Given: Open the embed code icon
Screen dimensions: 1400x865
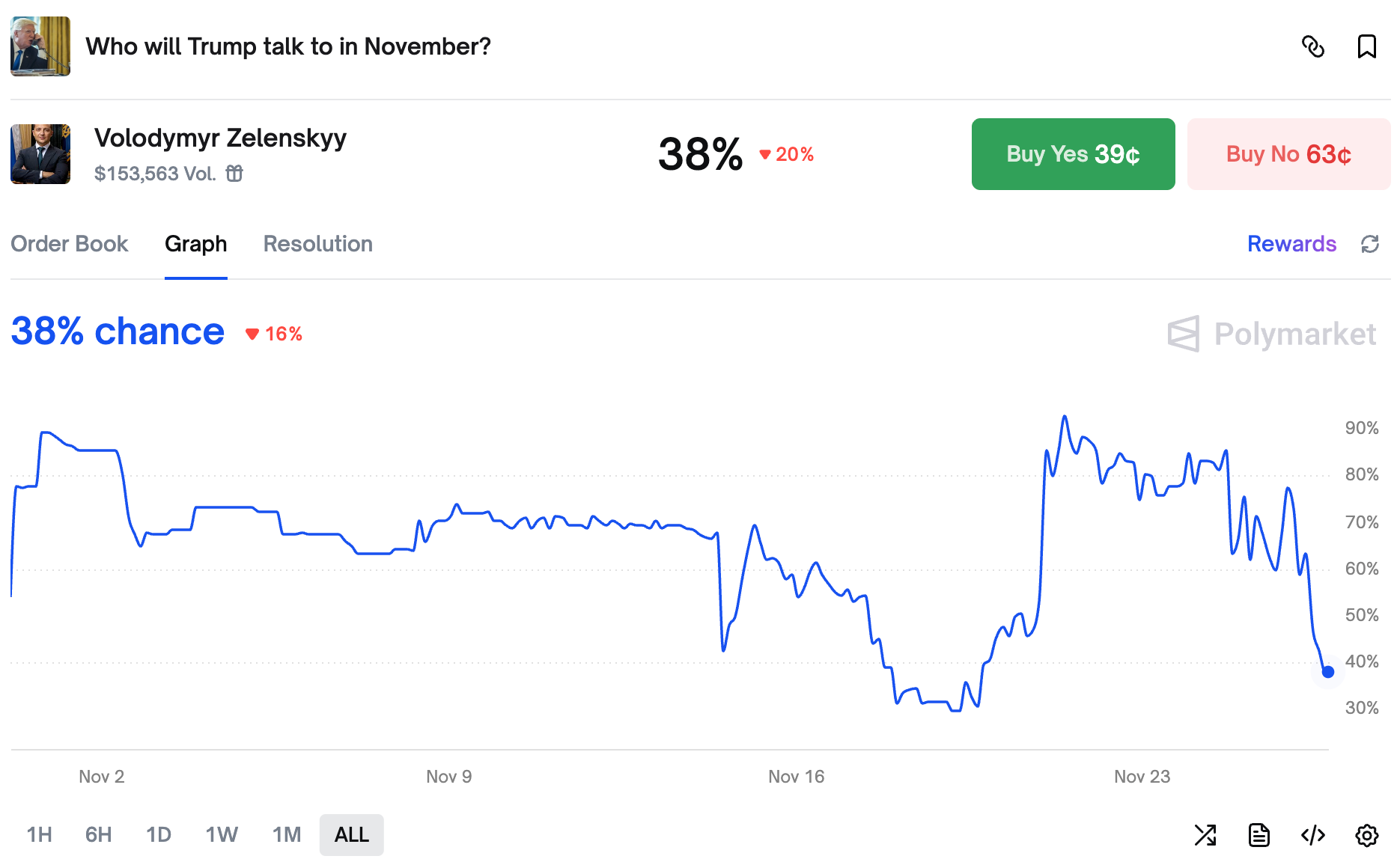Looking at the screenshot, I should click(1313, 834).
